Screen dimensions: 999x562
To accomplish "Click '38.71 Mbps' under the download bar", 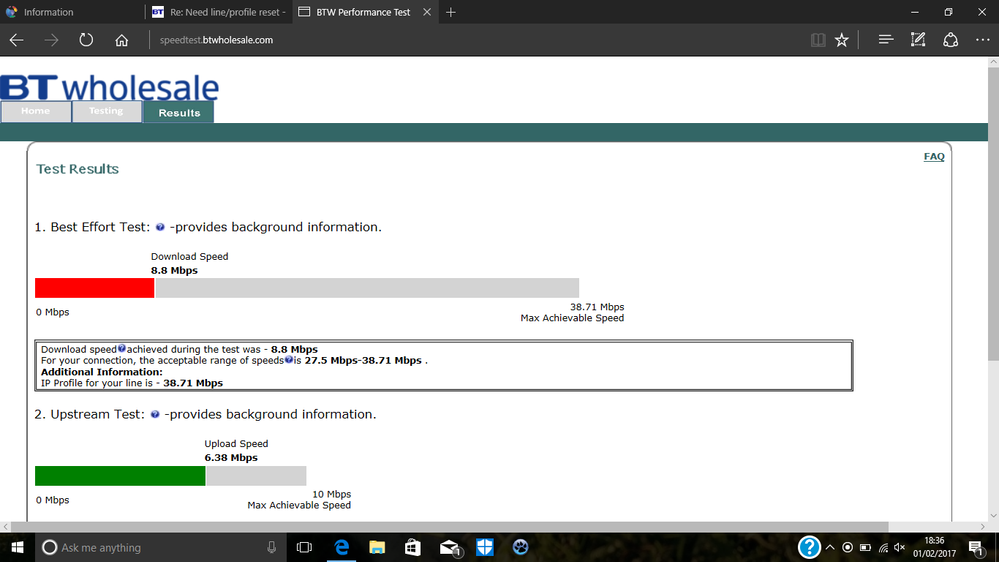I will coord(597,307).
